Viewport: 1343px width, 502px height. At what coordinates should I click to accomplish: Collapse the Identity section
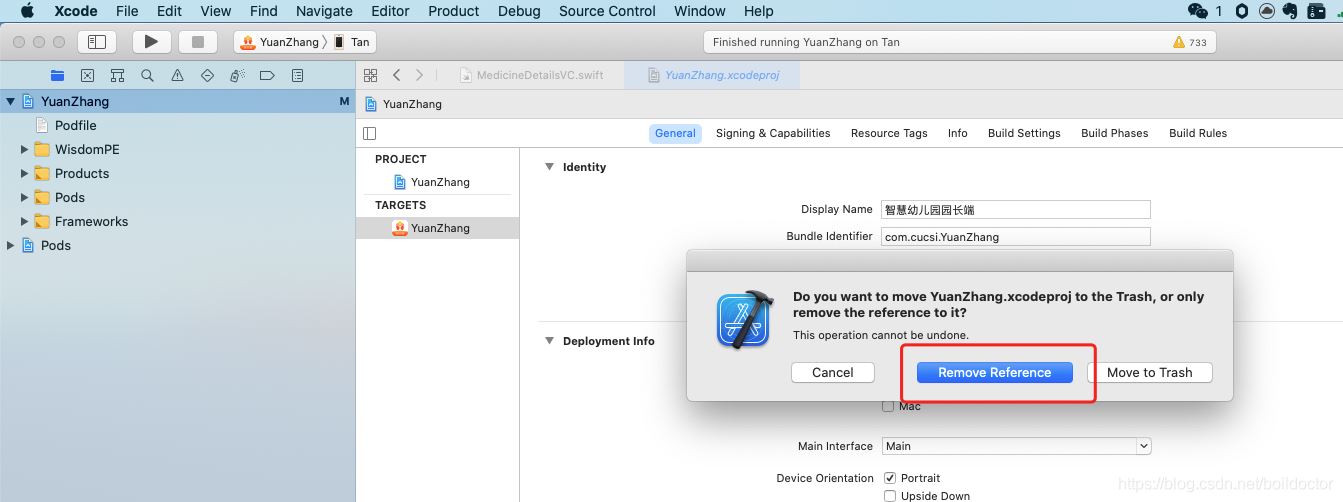549,167
